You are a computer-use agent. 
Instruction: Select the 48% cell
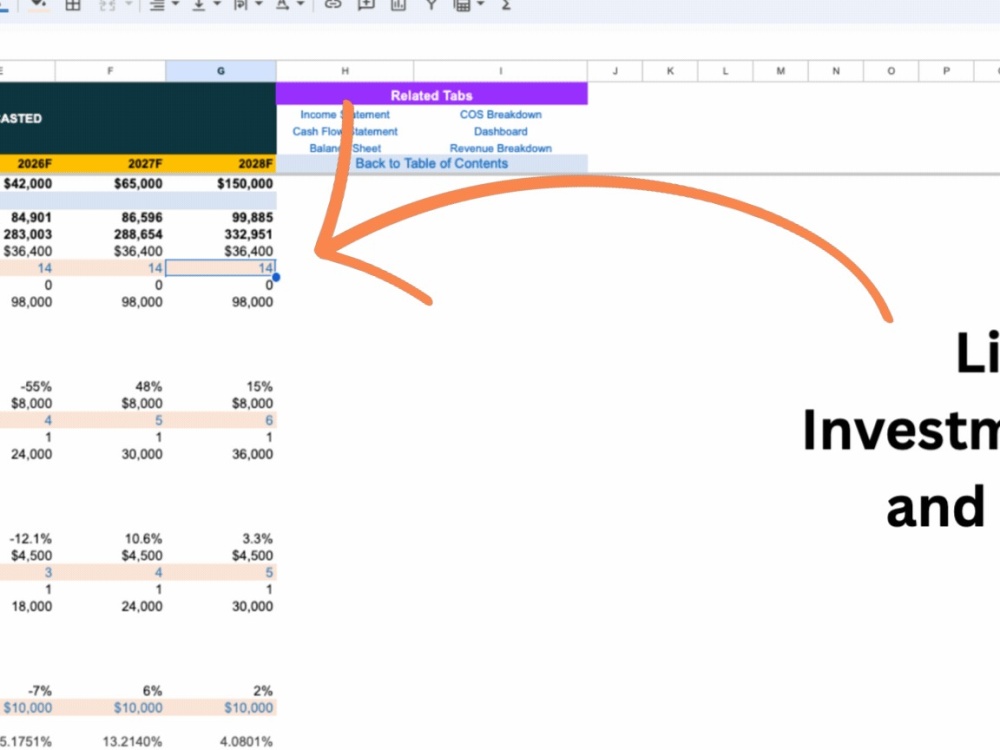coord(110,386)
